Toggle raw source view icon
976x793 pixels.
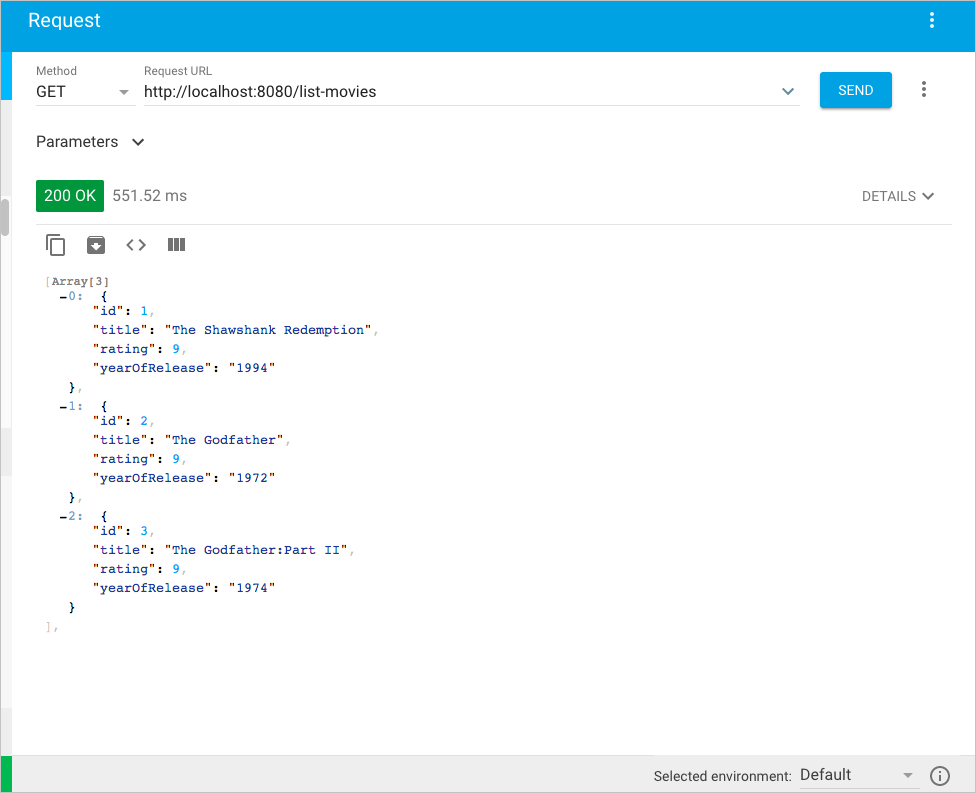click(136, 245)
